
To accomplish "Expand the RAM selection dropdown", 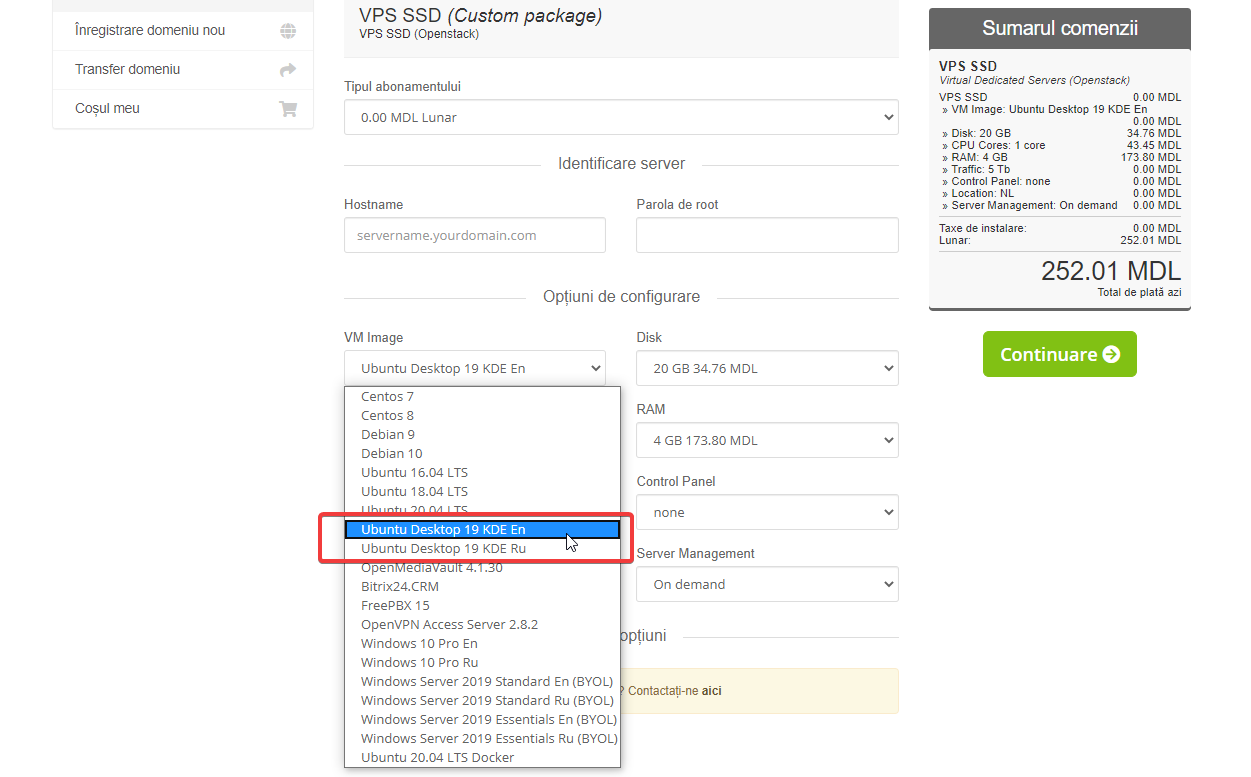I will coord(766,440).
